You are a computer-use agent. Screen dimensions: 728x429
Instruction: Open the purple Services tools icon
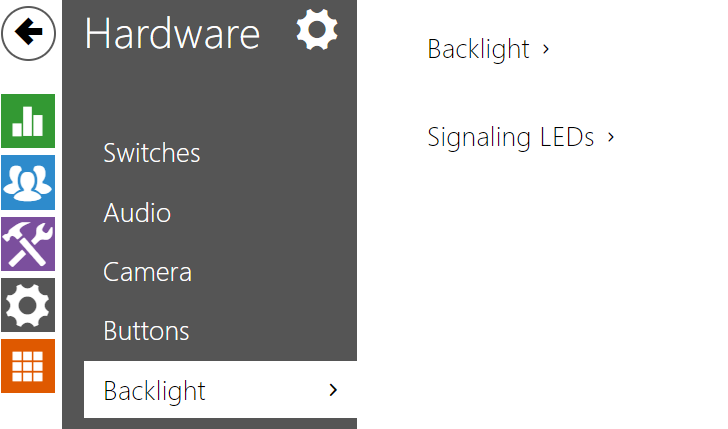click(x=28, y=244)
